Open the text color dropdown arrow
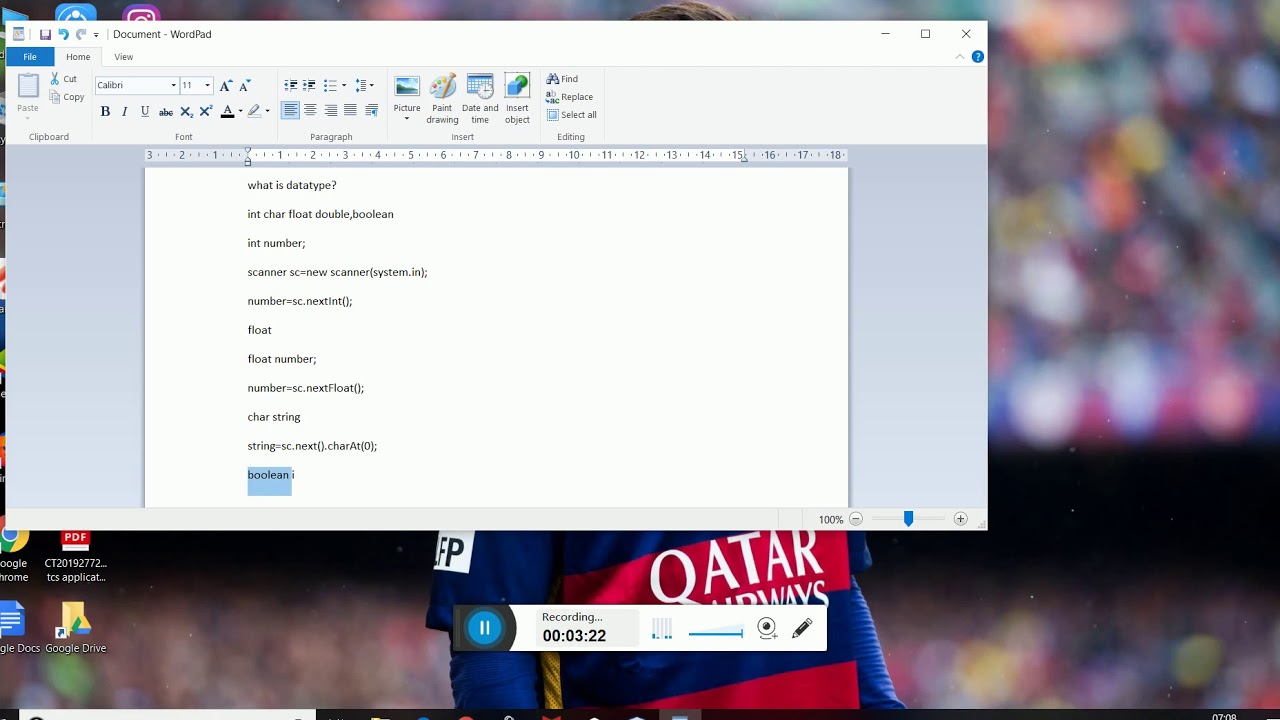This screenshot has height=720, width=1280. pyautogui.click(x=240, y=111)
